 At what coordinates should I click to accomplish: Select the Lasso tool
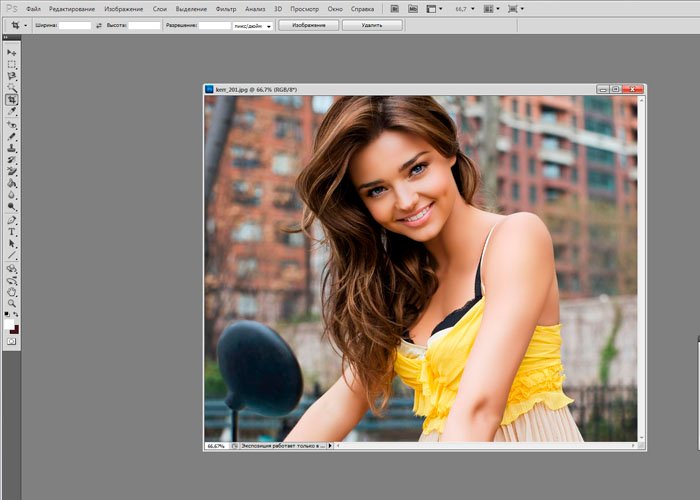[12, 75]
